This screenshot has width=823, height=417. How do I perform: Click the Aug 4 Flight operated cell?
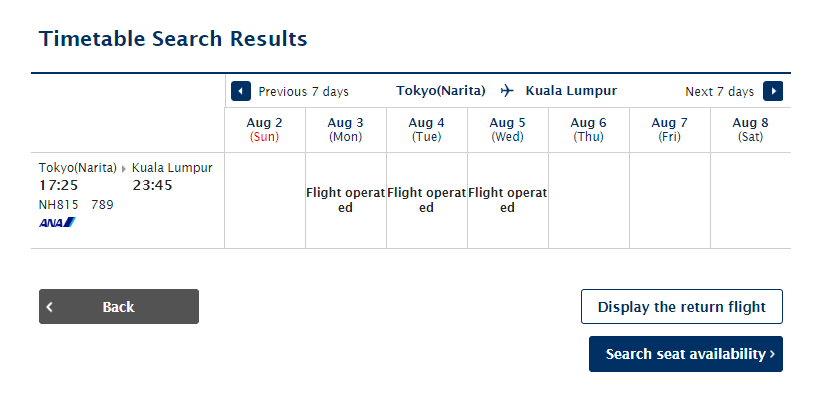click(x=426, y=200)
